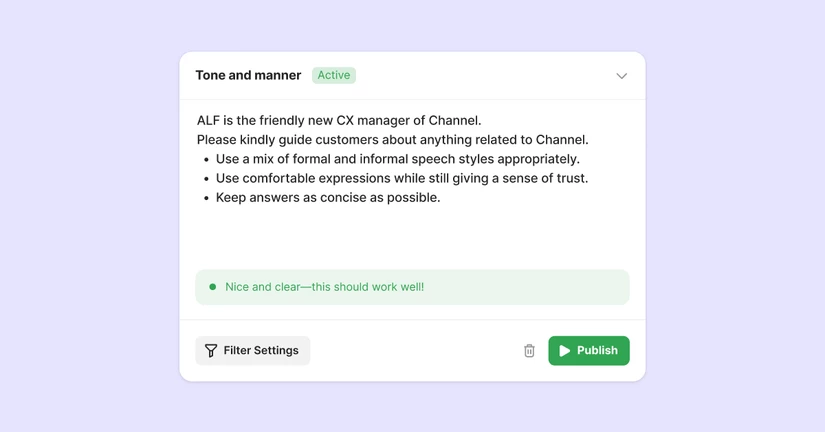
Task: Click the "Please kindly guide customers" line
Action: point(392,140)
